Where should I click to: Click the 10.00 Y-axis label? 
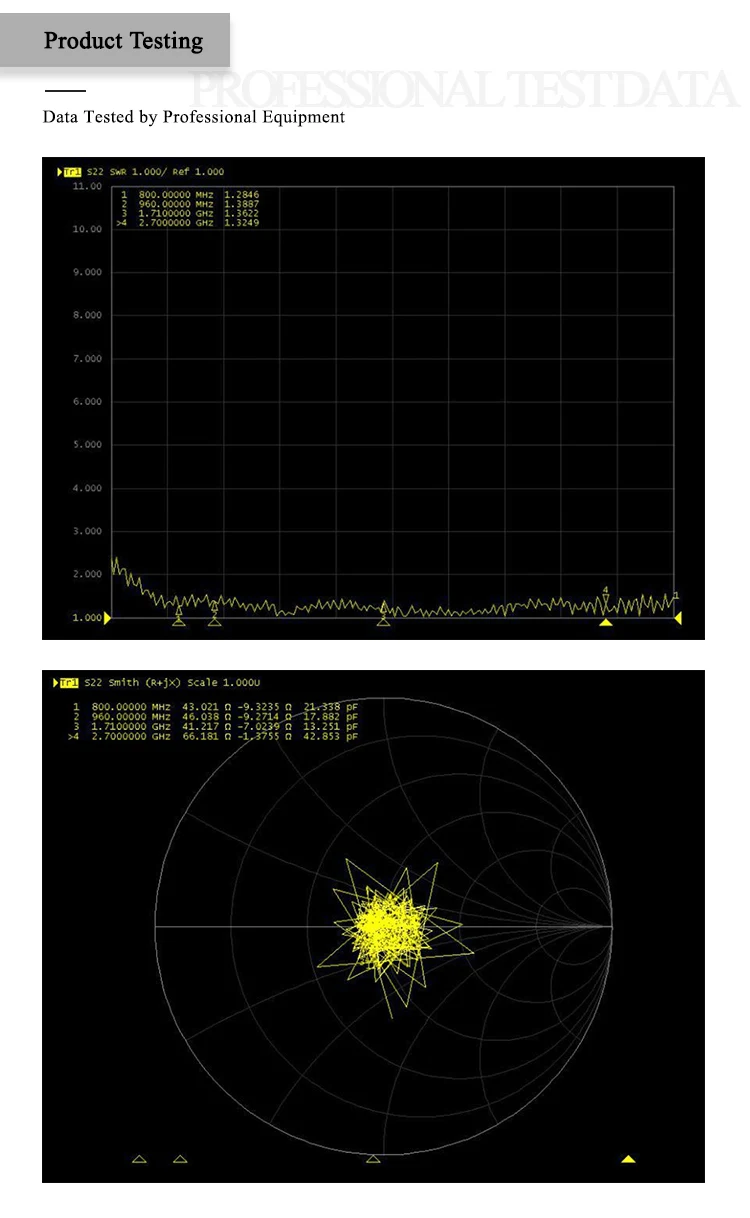[x=87, y=229]
